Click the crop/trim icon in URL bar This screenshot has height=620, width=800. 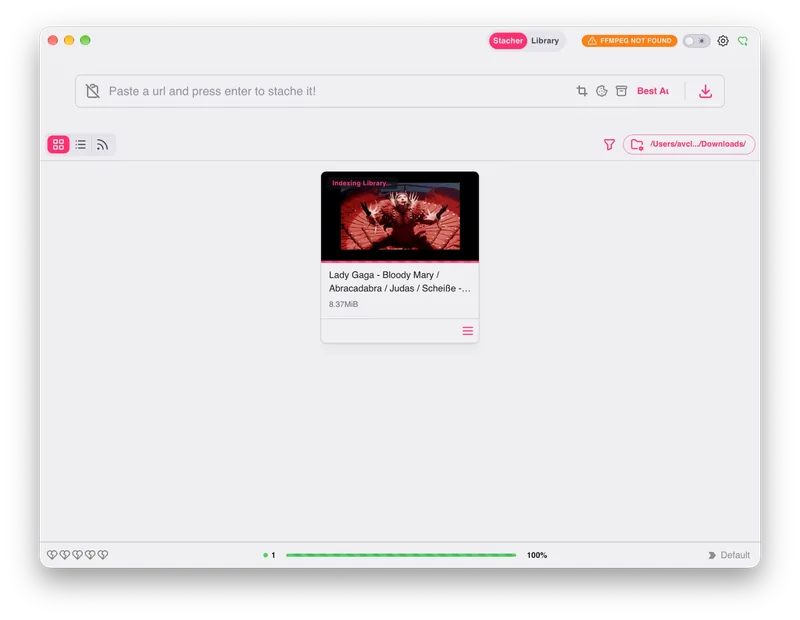[x=582, y=91]
